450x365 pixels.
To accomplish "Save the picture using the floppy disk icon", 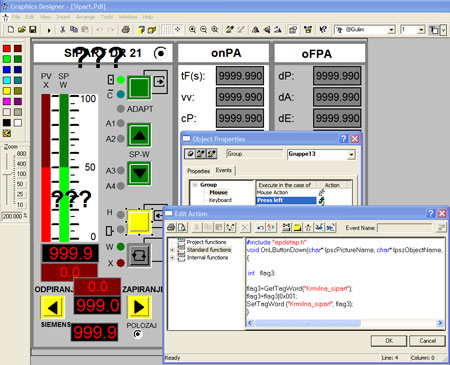I will coord(33,30).
